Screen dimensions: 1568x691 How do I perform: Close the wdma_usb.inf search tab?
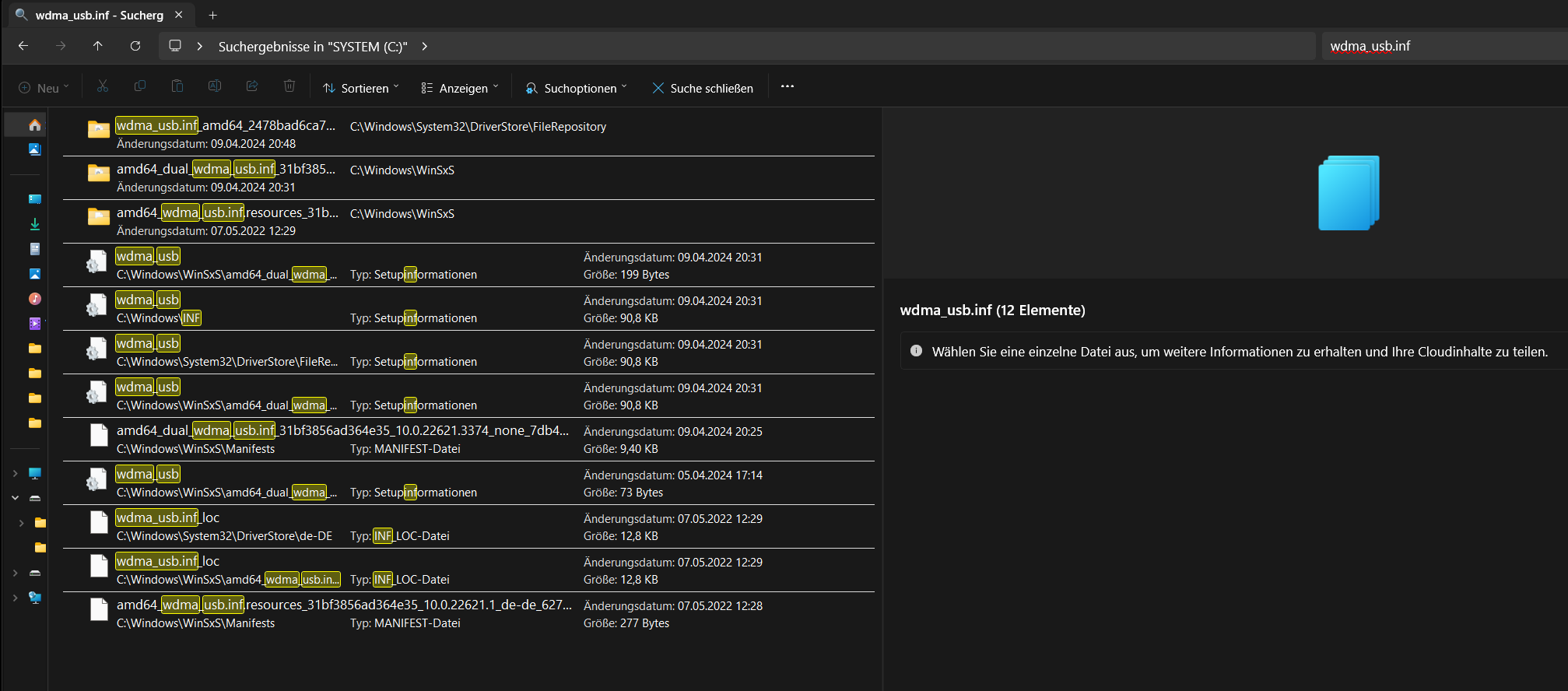click(179, 15)
